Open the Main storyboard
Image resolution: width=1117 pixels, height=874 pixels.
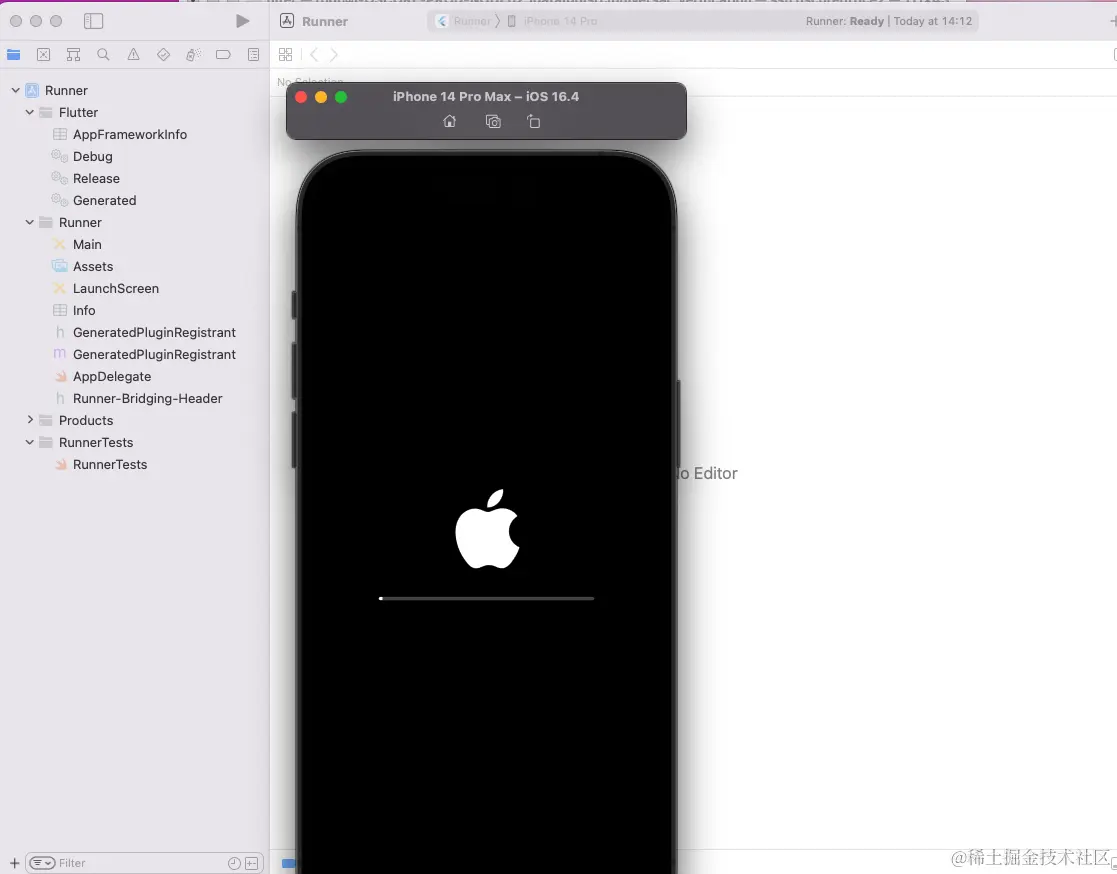(x=87, y=244)
